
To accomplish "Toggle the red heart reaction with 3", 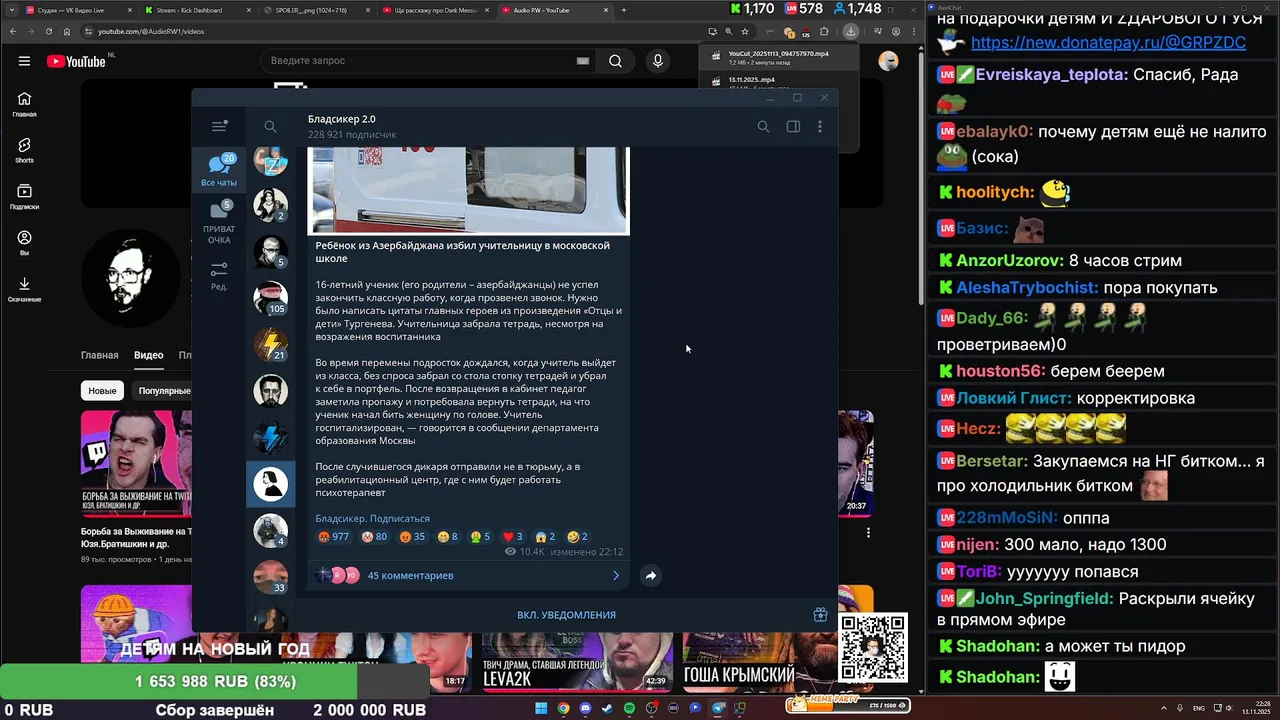I will click(x=513, y=537).
